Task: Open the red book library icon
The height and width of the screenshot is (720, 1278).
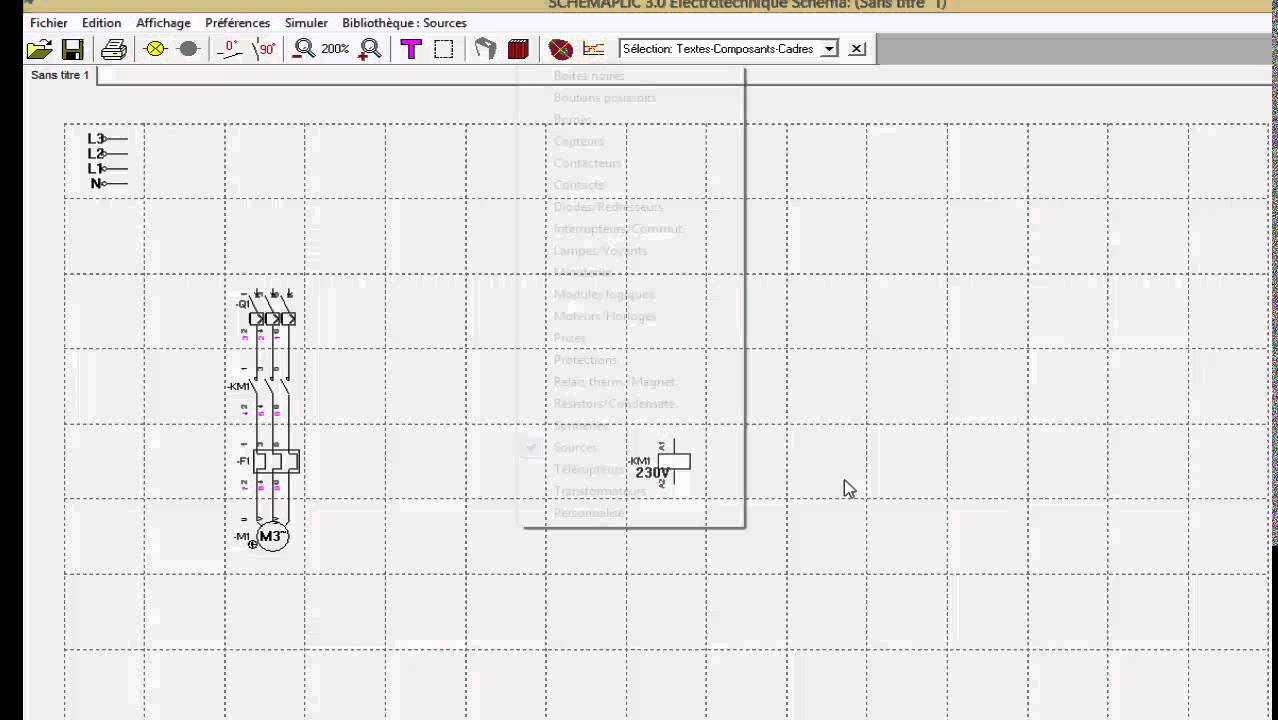Action: pos(518,49)
